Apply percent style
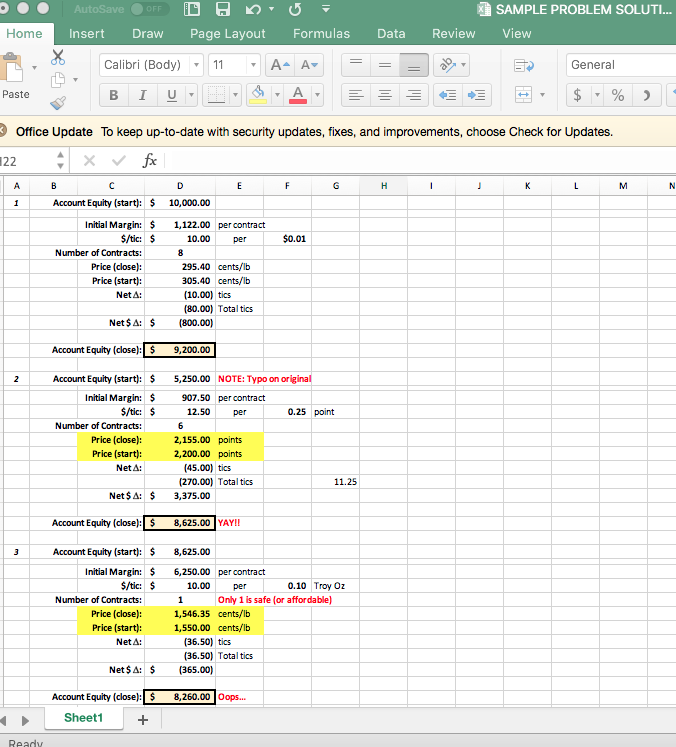This screenshot has height=747, width=676. click(618, 95)
